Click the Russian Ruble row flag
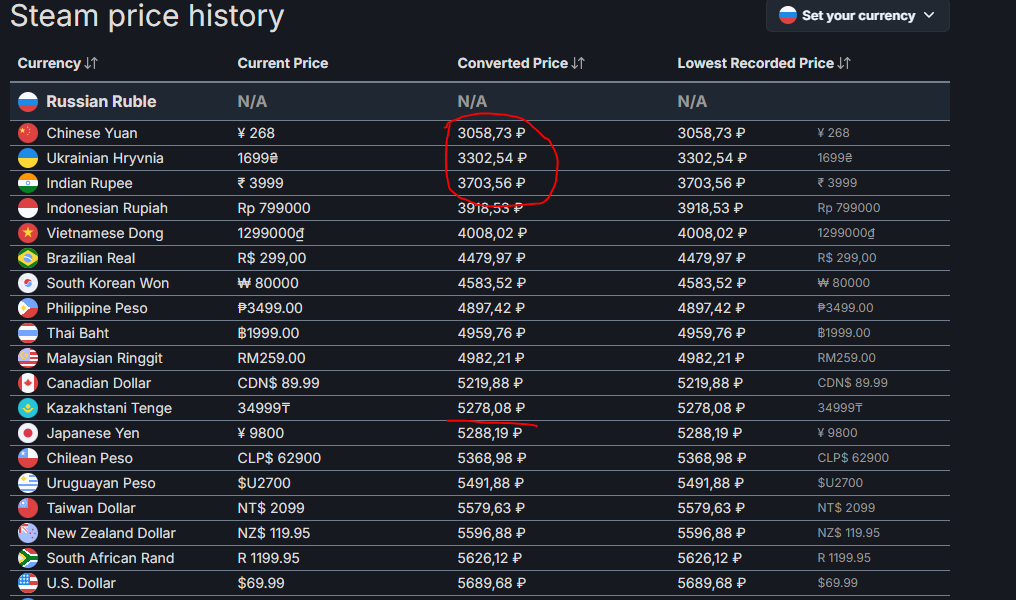 pyautogui.click(x=28, y=102)
